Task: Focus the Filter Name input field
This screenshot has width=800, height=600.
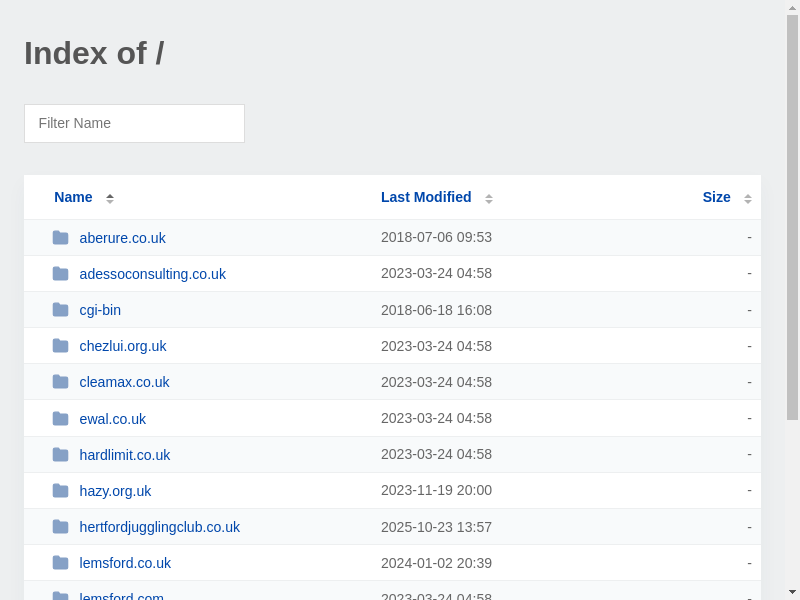Action: click(134, 123)
